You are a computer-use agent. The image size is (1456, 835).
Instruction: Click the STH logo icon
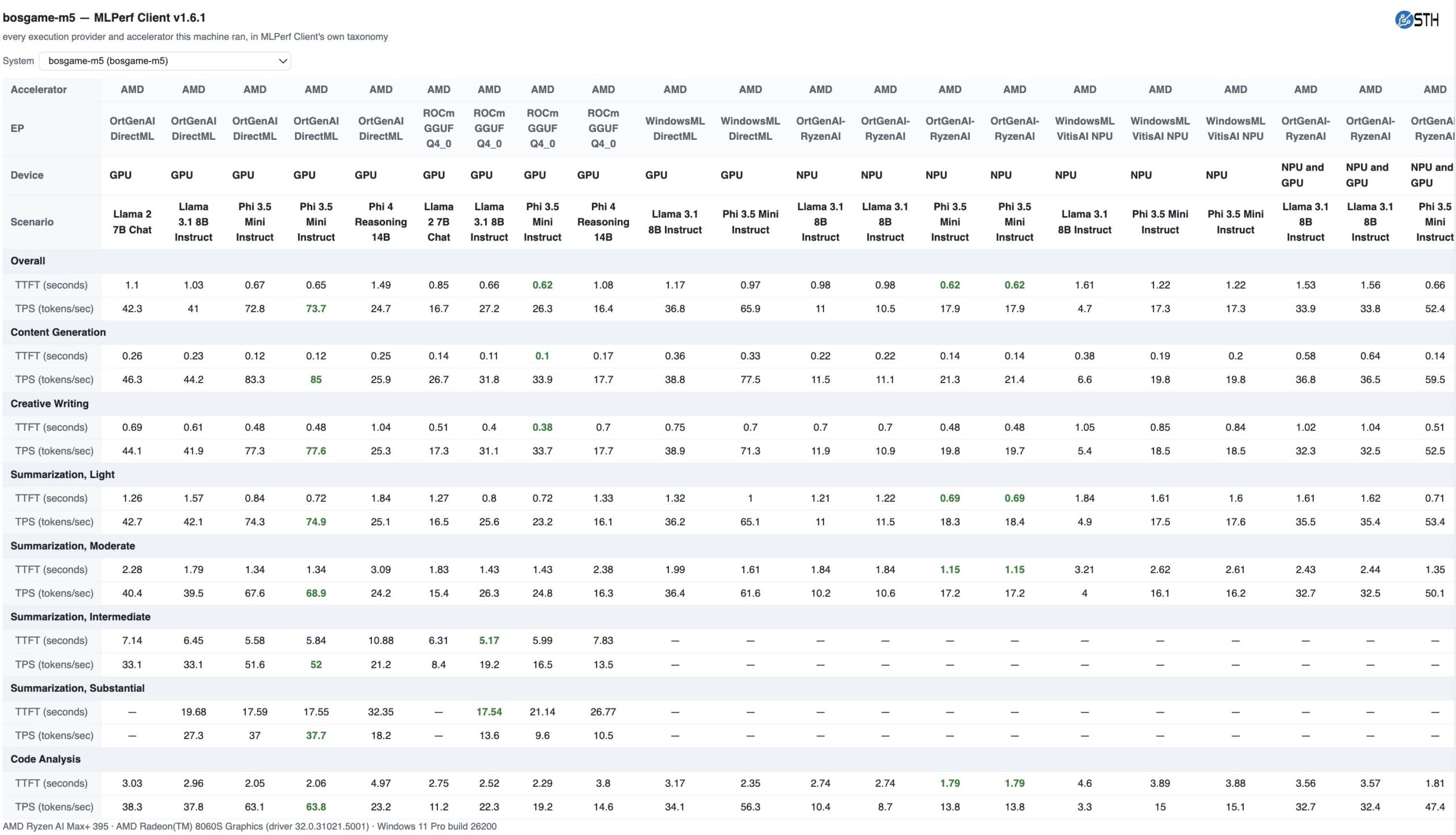click(x=1417, y=20)
